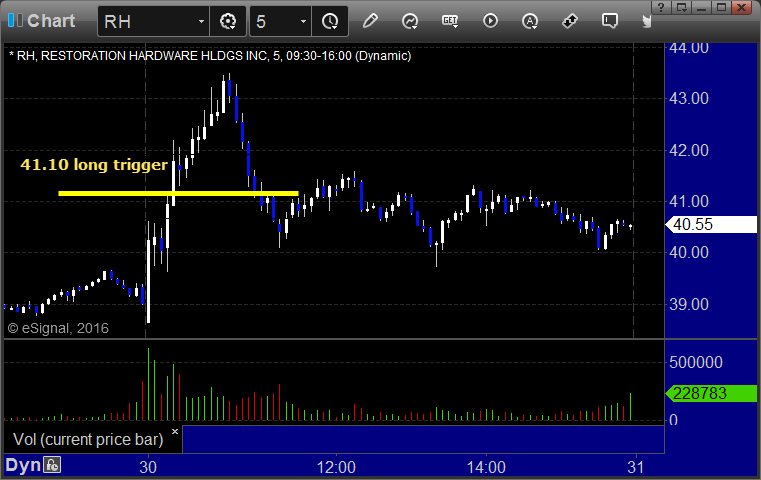This screenshot has height=480, width=761.
Task: Click the Dyn lock icon
Action: click(x=52, y=465)
